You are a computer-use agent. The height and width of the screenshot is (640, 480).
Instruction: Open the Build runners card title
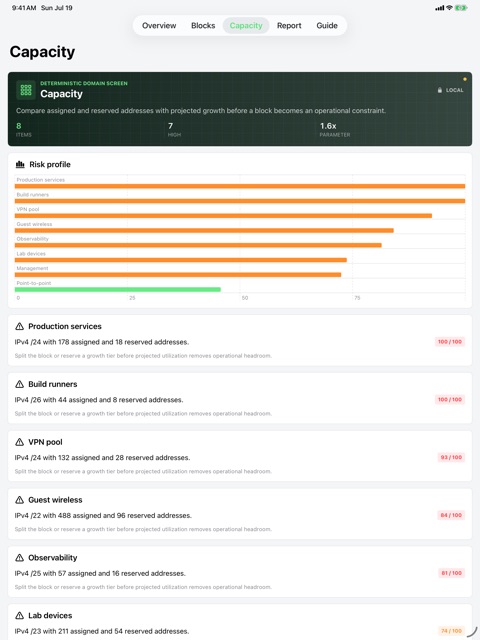tap(53, 384)
